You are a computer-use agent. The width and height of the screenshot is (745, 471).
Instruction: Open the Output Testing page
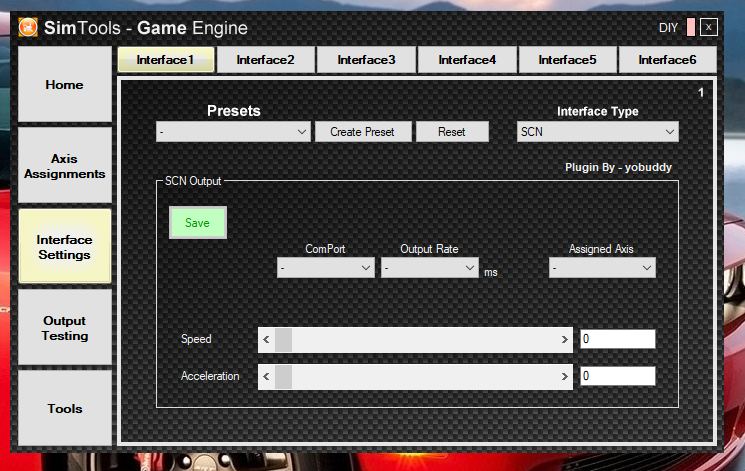[65, 327]
